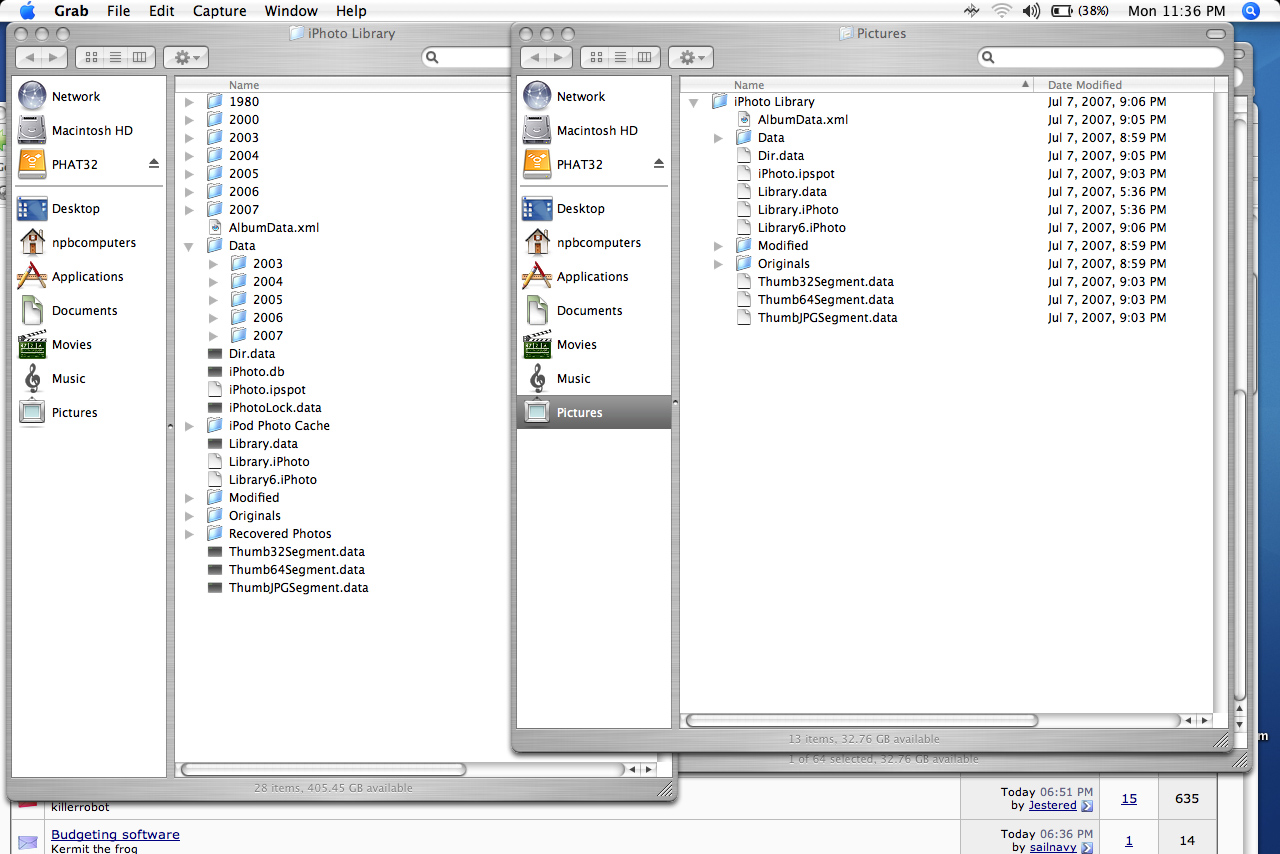The width and height of the screenshot is (1280, 854).
Task: Switch Pictures window to column view
Action: point(644,57)
